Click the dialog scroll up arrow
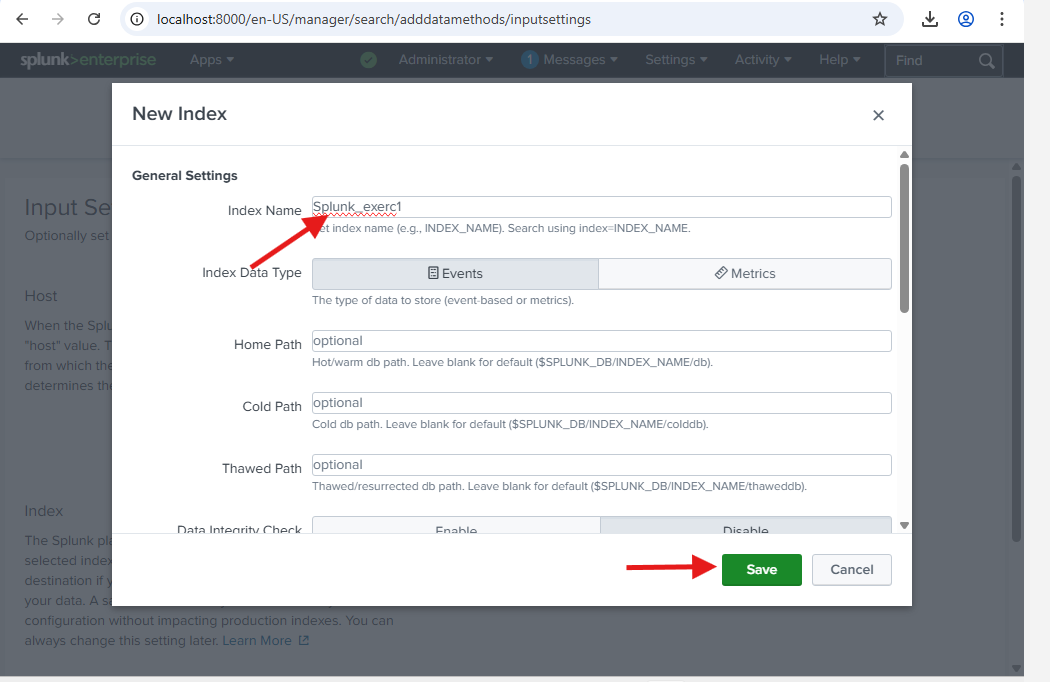 click(x=904, y=155)
